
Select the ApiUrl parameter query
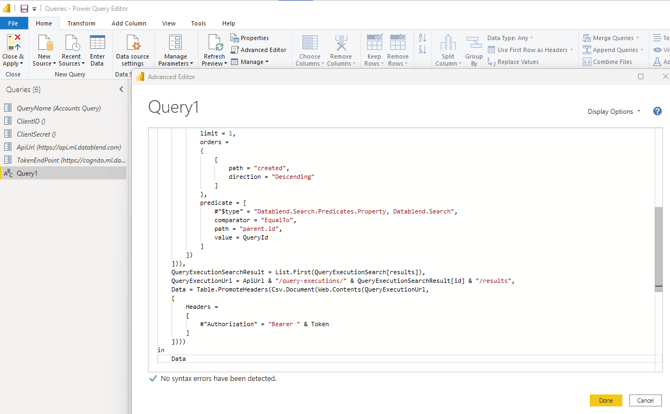pos(63,147)
